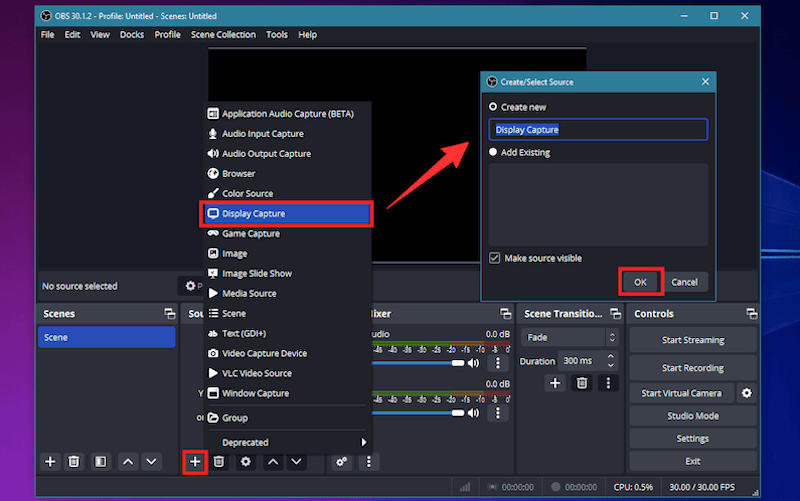Open transition properties three-dot menu

tap(608, 383)
